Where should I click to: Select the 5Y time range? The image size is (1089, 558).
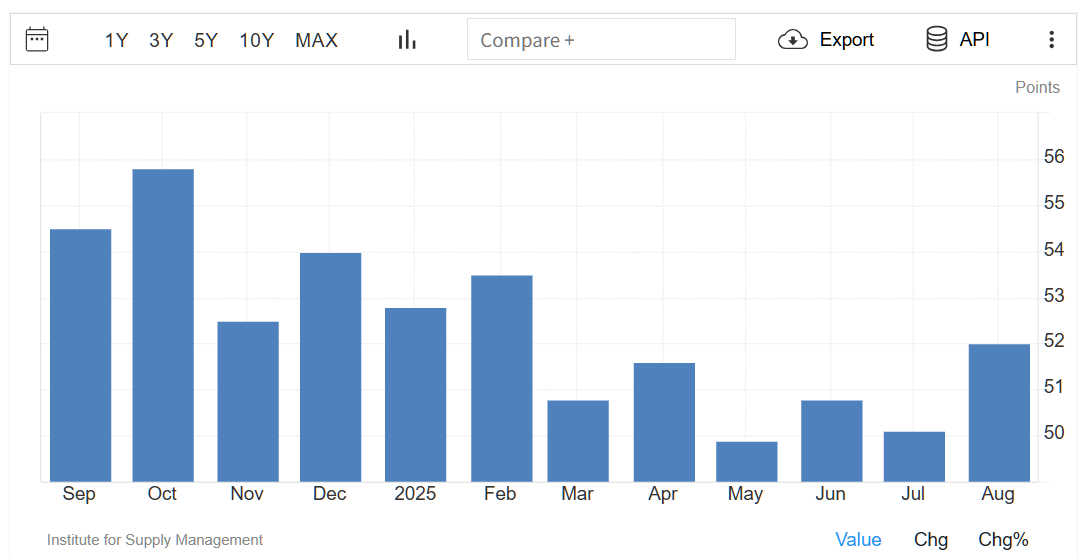[206, 40]
